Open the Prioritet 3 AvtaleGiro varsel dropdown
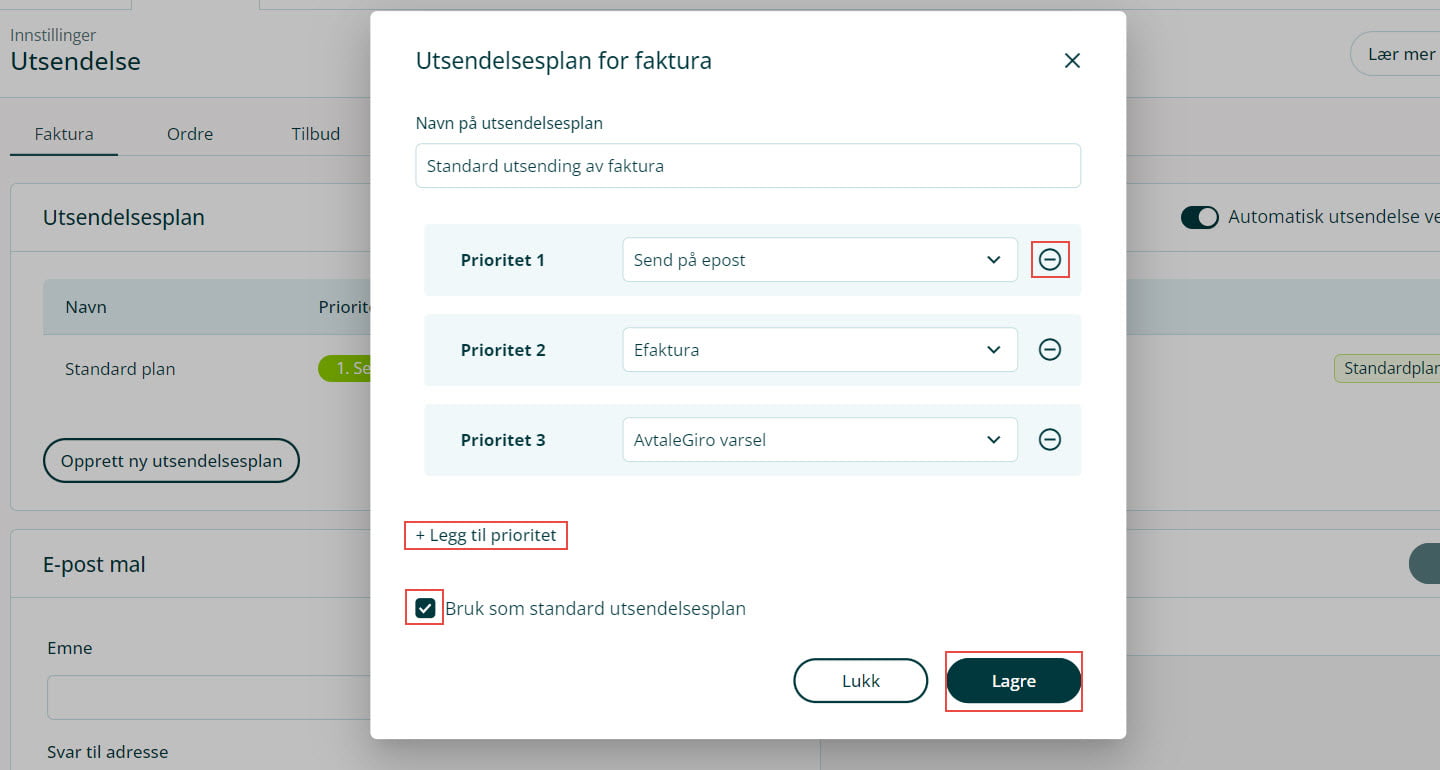Image resolution: width=1440 pixels, height=770 pixels. [819, 440]
